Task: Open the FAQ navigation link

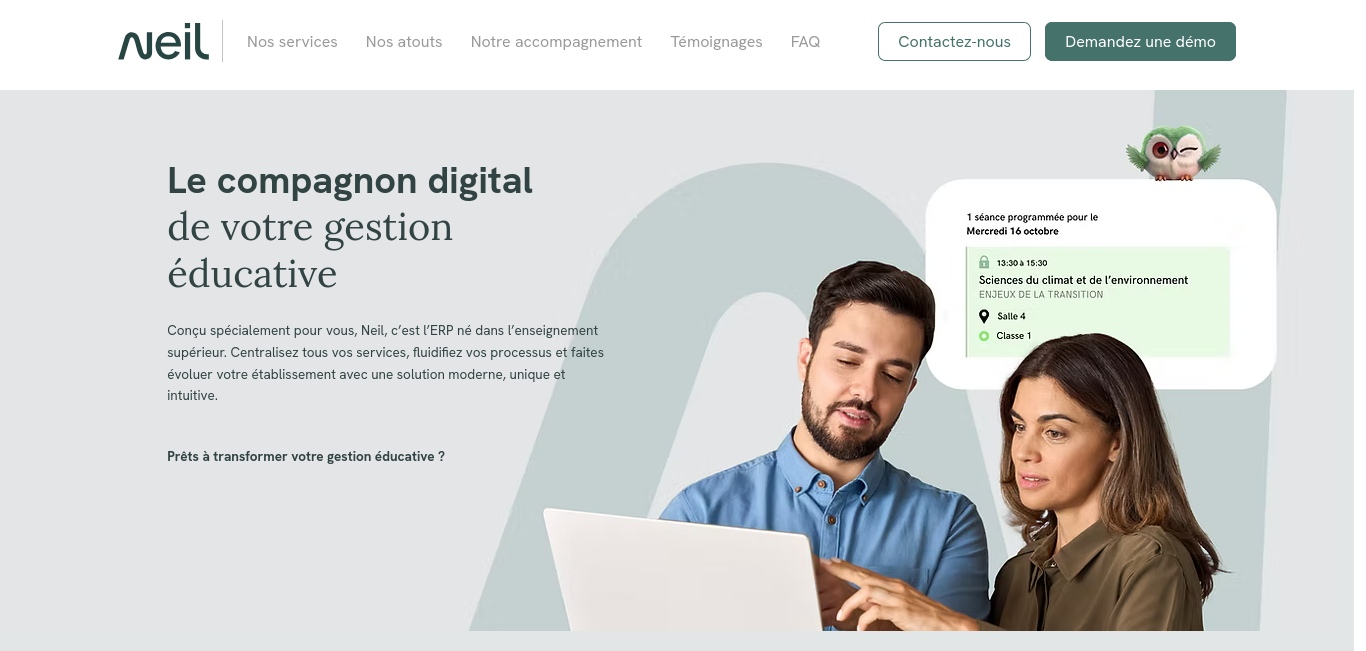Action: (805, 42)
